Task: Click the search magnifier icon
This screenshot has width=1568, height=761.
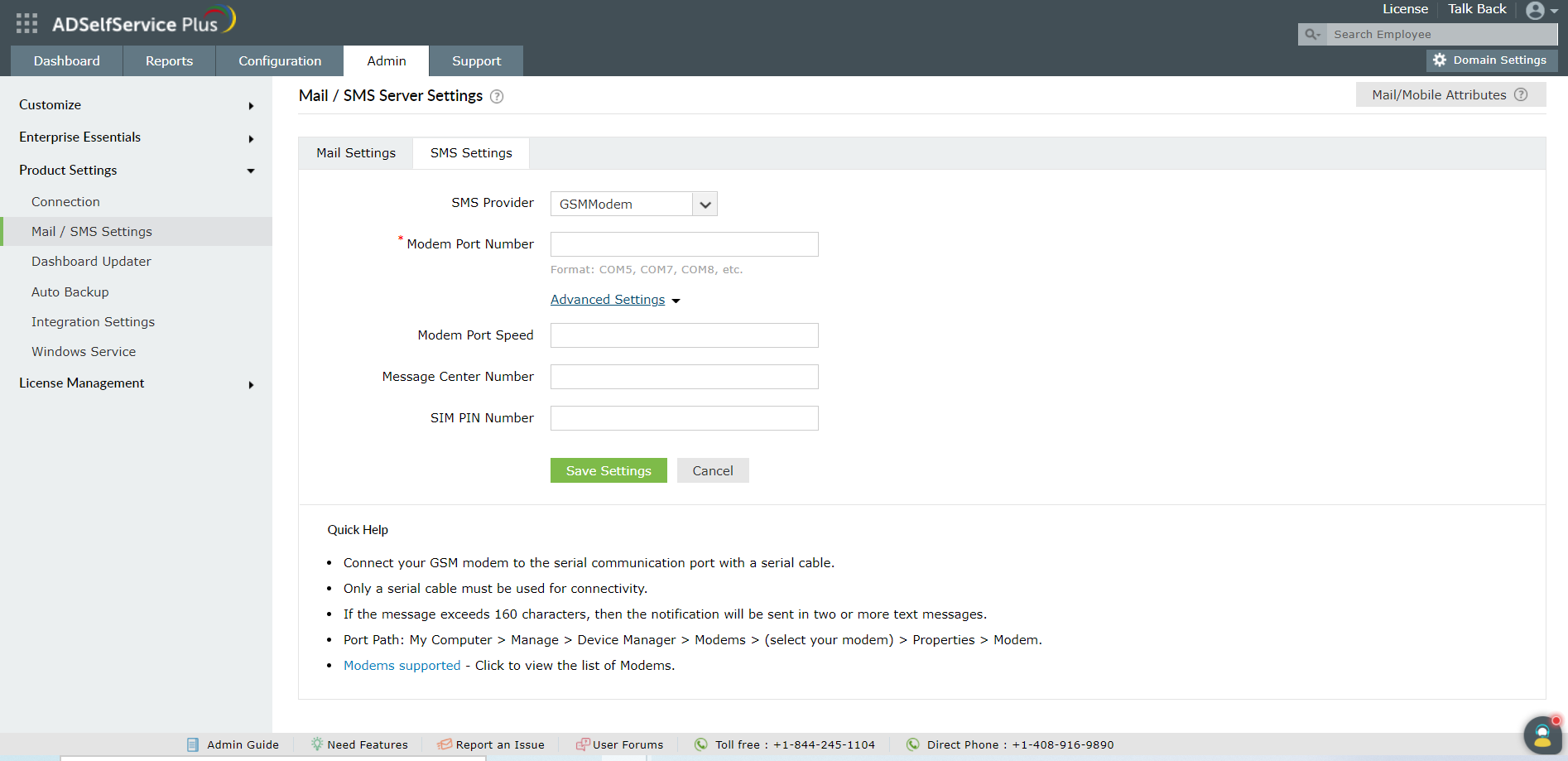Action: (1312, 34)
